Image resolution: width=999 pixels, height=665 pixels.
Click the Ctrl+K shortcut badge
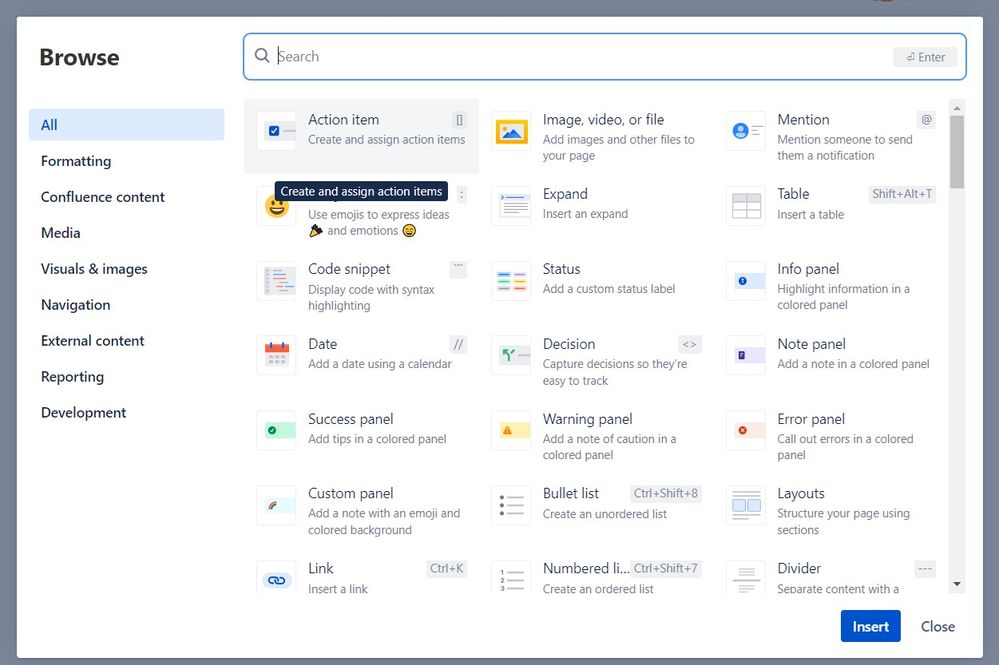coord(446,568)
